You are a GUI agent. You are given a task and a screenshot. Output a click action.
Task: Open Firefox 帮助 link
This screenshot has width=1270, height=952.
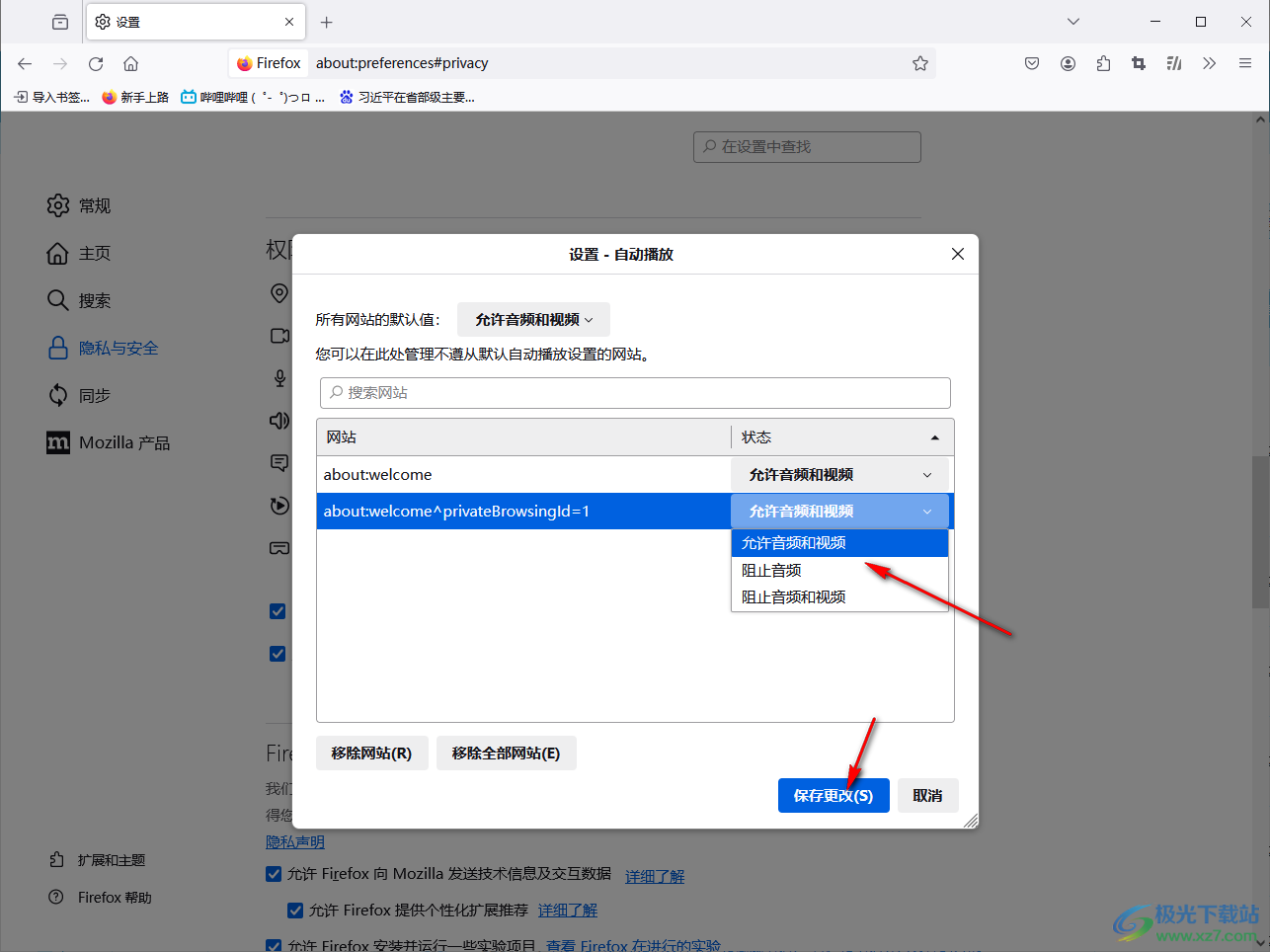101,898
